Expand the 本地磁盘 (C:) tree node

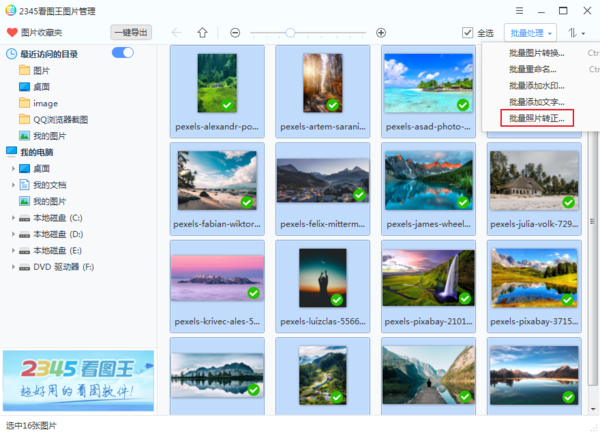[14, 217]
